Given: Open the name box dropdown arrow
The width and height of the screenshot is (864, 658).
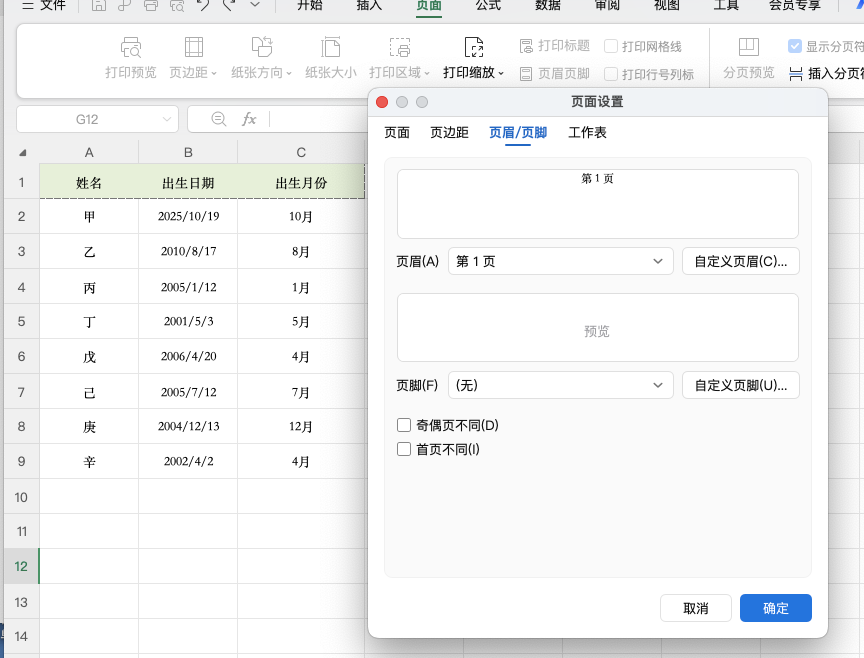Looking at the screenshot, I should pyautogui.click(x=166, y=119).
